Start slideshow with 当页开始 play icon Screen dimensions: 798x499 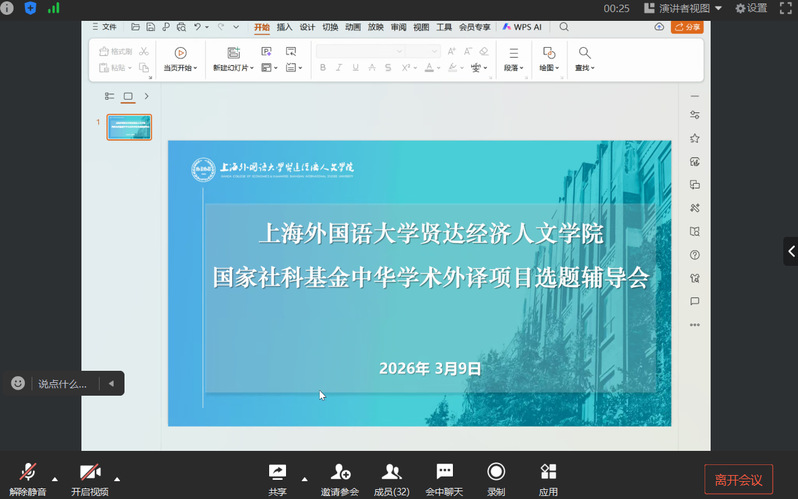180,53
